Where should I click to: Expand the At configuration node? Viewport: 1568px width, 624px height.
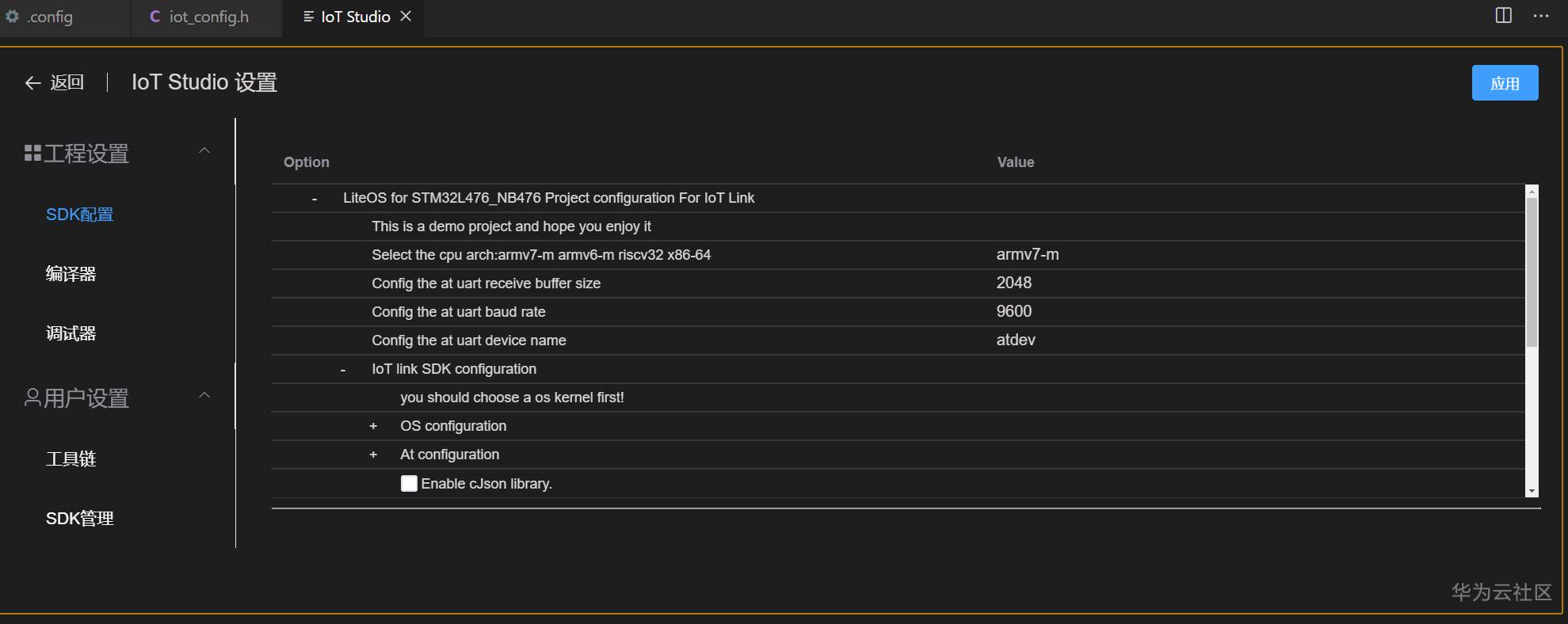[373, 455]
